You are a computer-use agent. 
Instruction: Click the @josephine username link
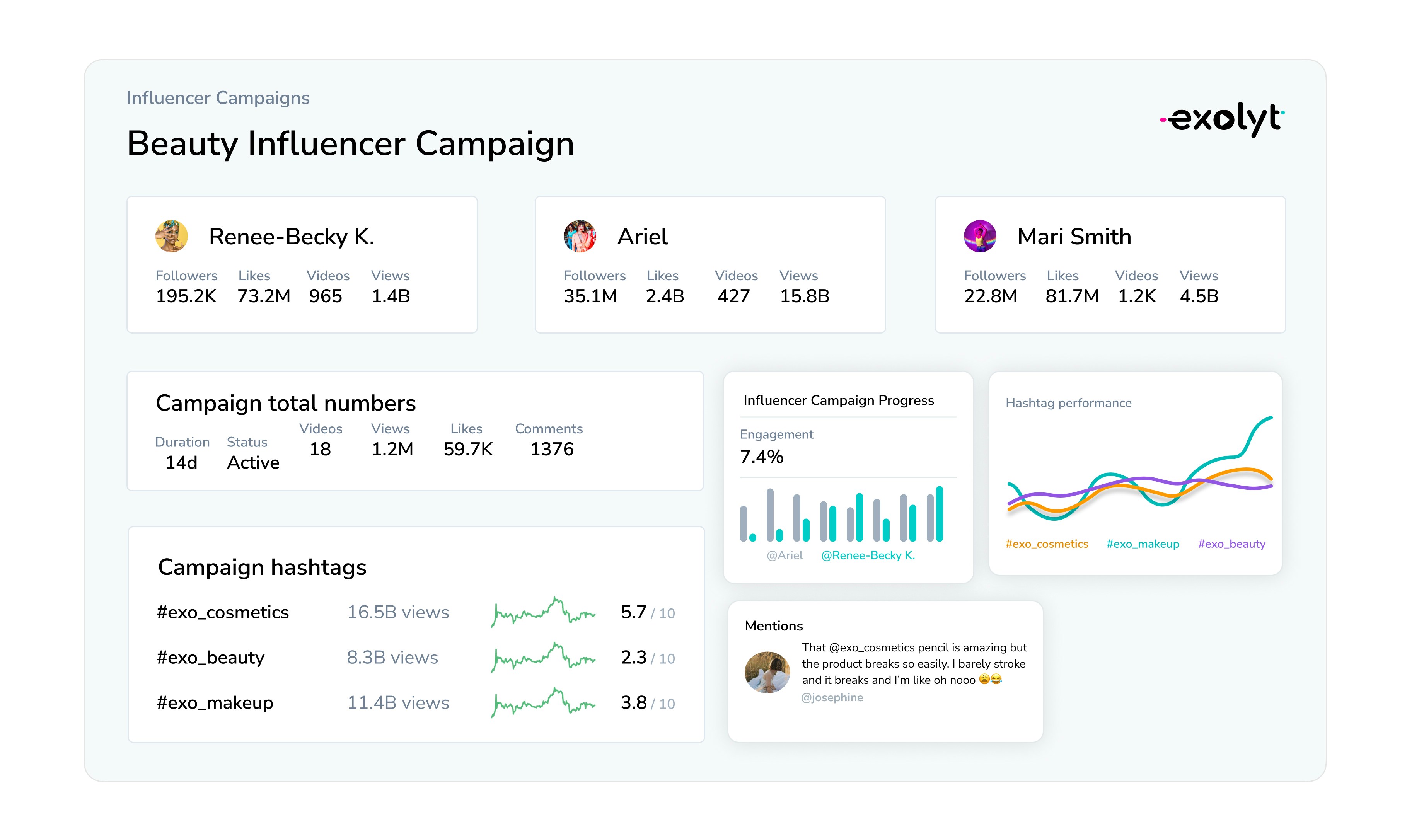[832, 697]
